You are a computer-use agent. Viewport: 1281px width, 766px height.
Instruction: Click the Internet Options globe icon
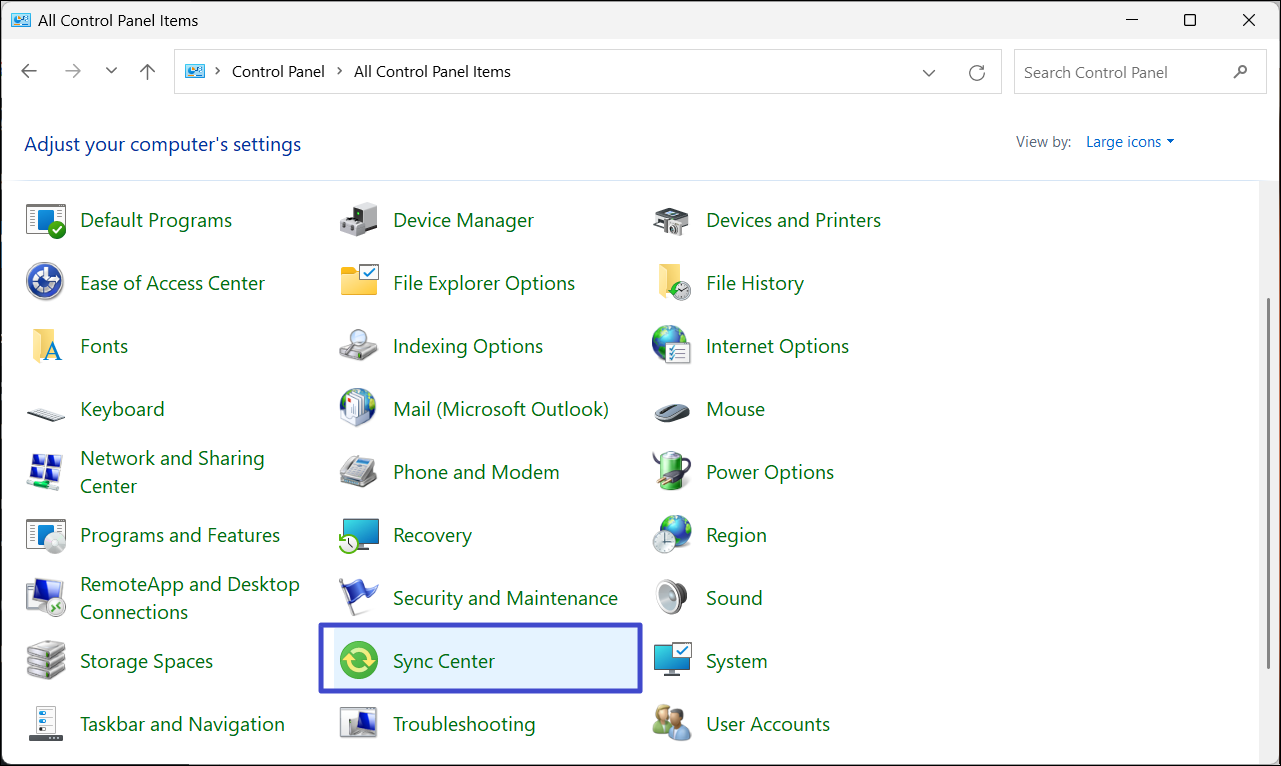click(x=671, y=346)
